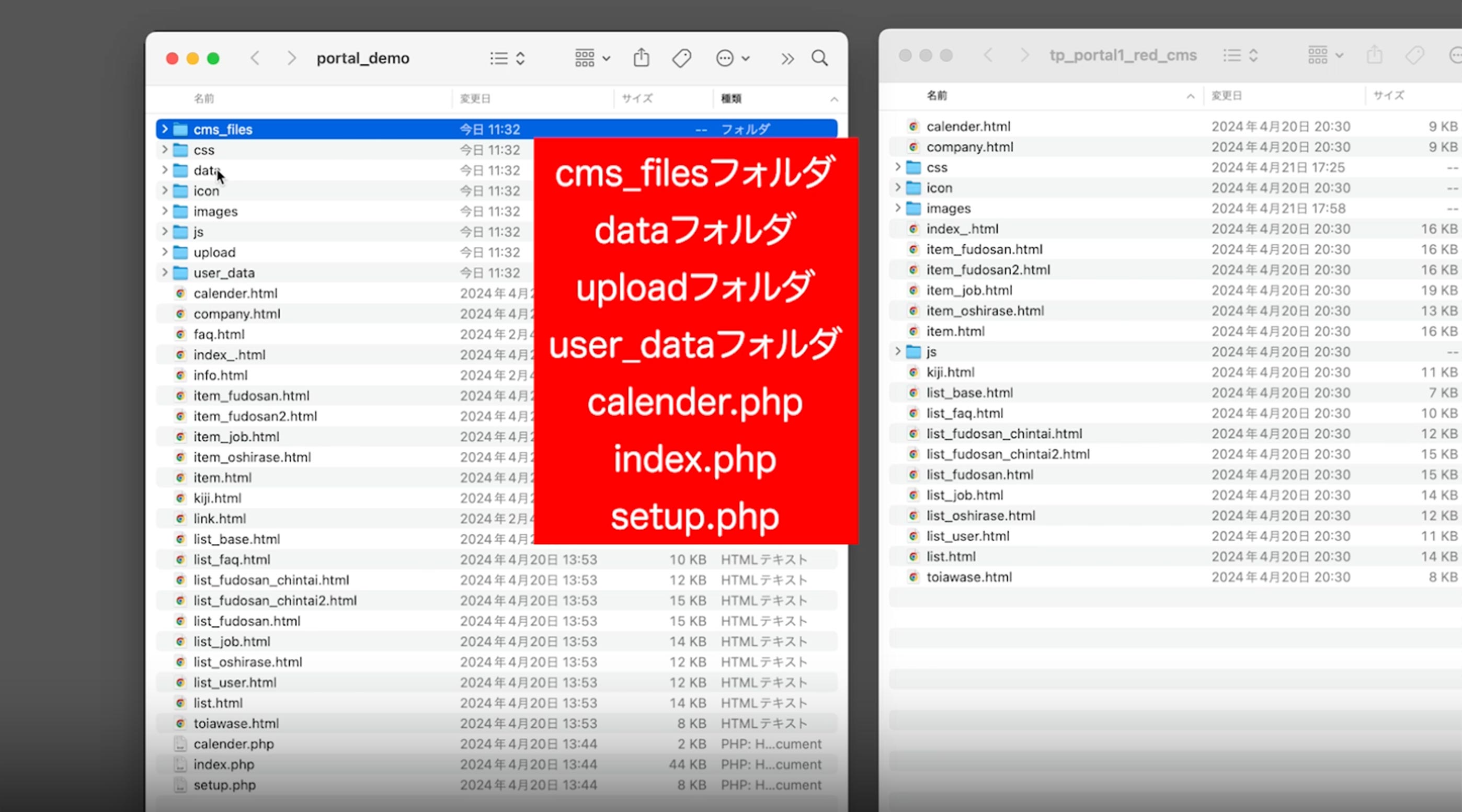The image size is (1462, 812).
Task: Select company.html in portal_demo
Action: (x=237, y=314)
